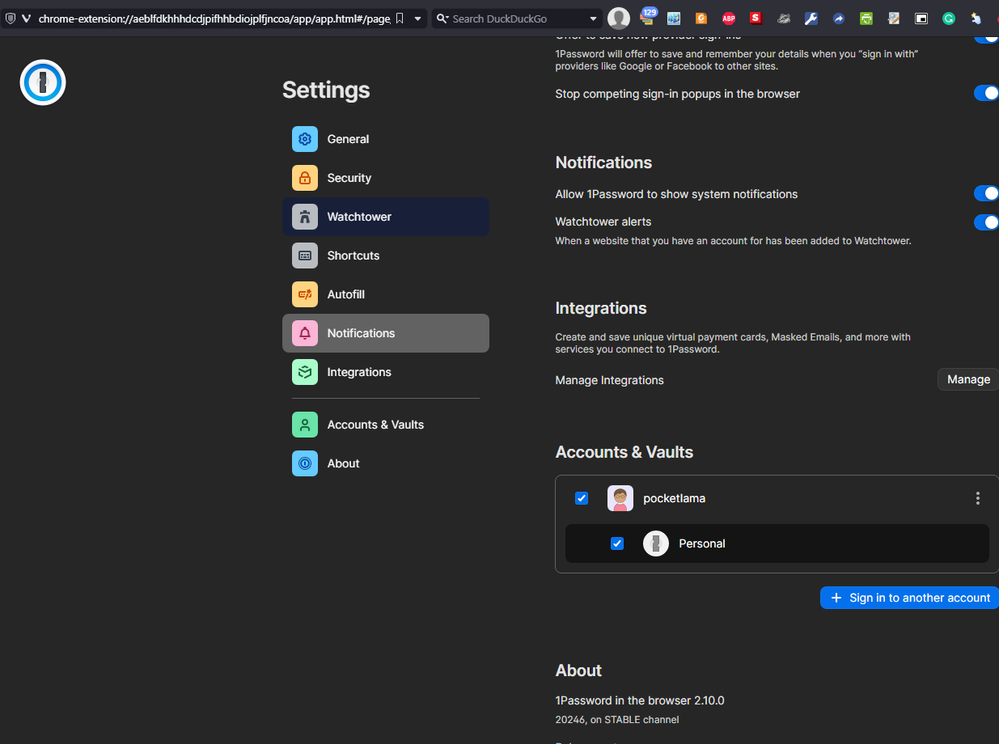Select Integrations in settings sidebar
Screen dimensions: 999x744
click(x=385, y=372)
